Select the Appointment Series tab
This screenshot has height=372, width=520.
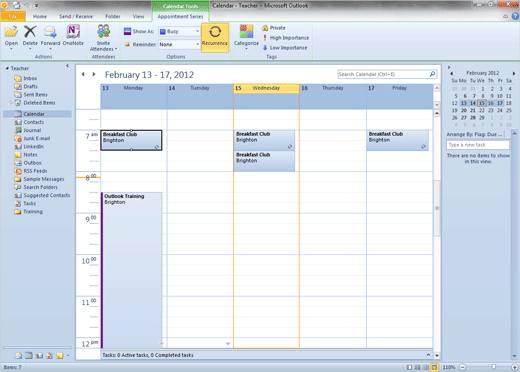click(180, 16)
